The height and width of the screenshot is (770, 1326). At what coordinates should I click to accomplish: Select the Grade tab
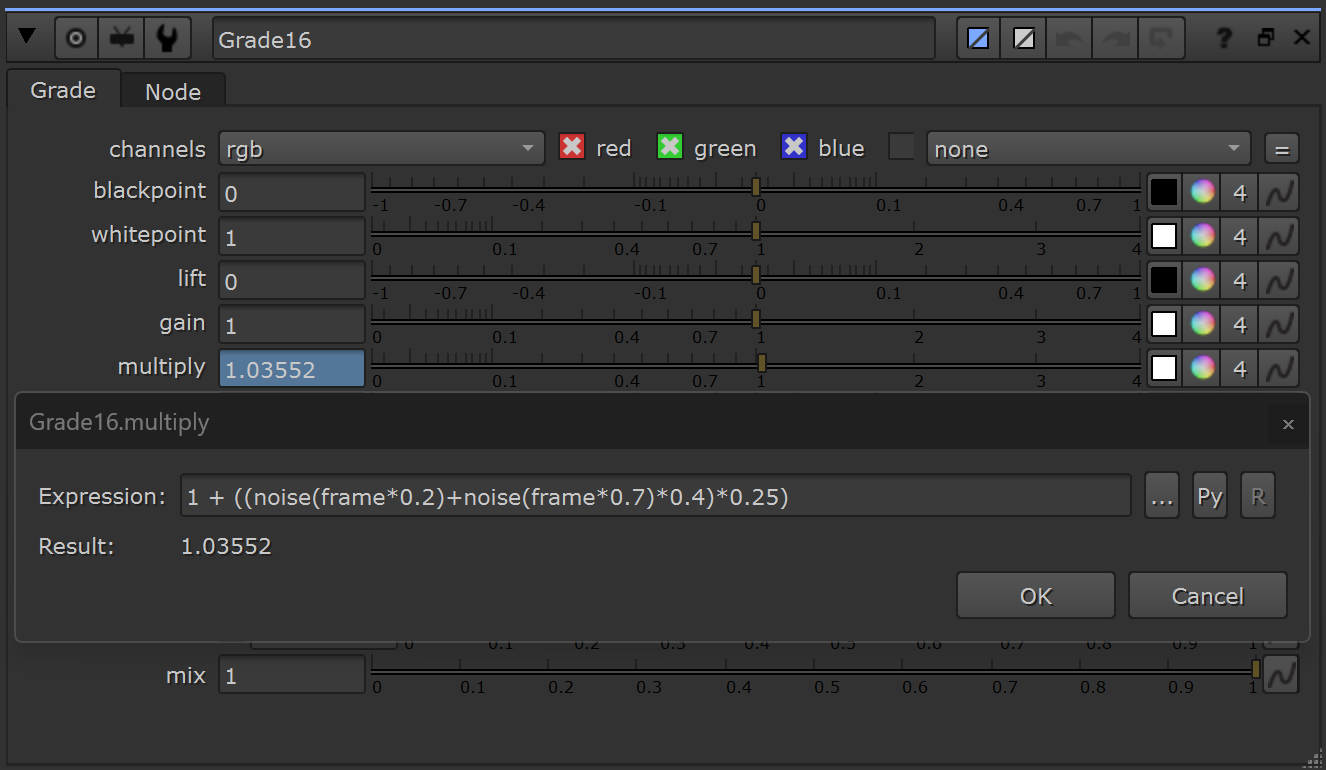pyautogui.click(x=63, y=90)
